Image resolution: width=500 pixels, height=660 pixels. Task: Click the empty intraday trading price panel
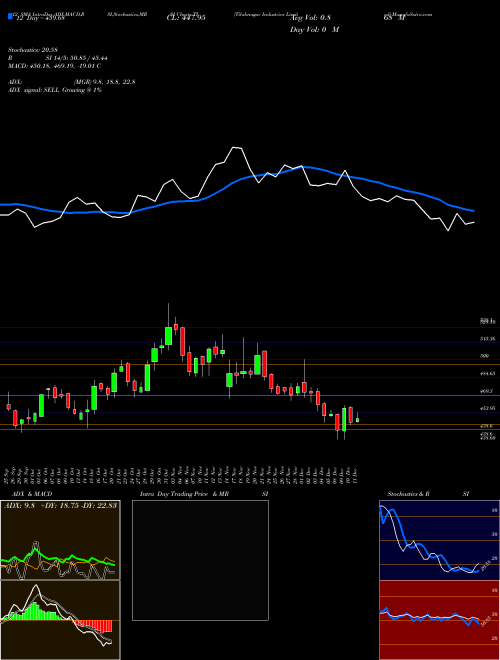[x=200, y=560]
